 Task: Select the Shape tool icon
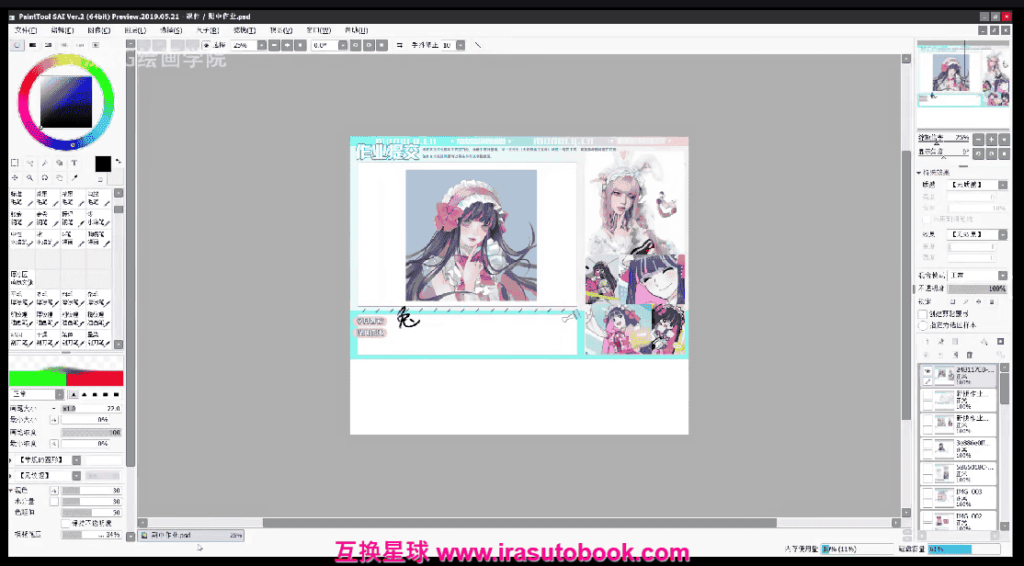point(59,163)
